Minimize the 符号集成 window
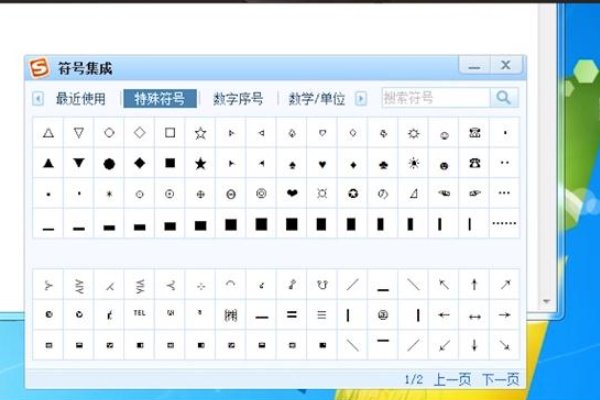Image resolution: width=600 pixels, height=400 pixels. (474, 66)
